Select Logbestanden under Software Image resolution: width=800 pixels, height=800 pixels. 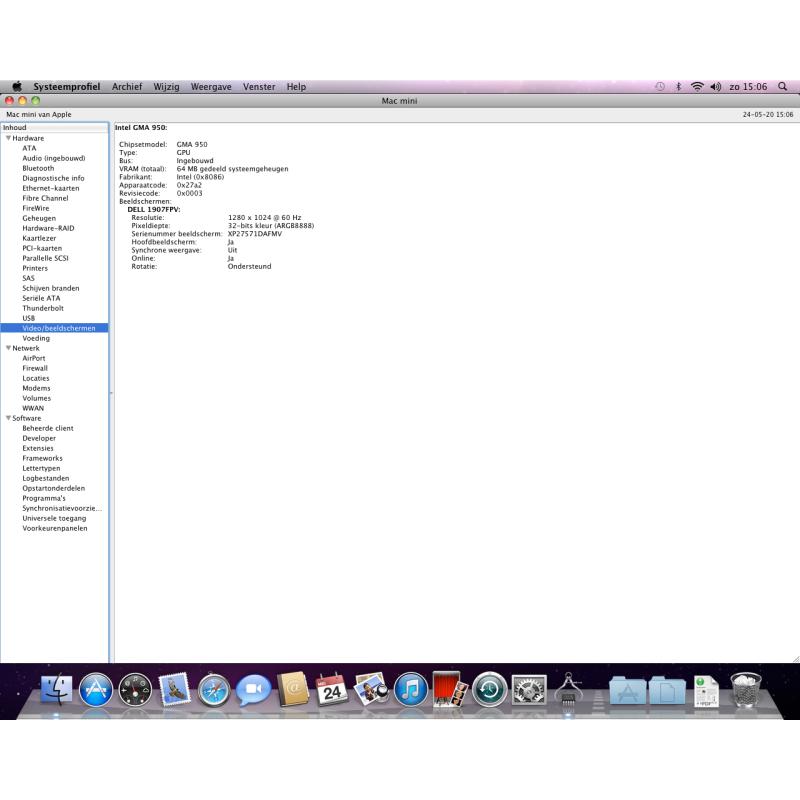tap(45, 478)
